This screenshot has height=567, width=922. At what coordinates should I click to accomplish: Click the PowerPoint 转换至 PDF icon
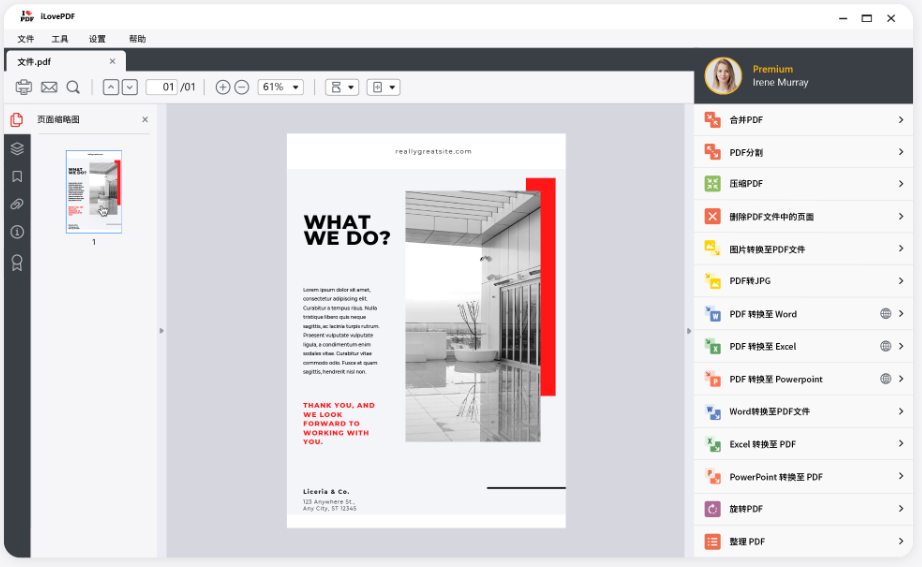(713, 476)
